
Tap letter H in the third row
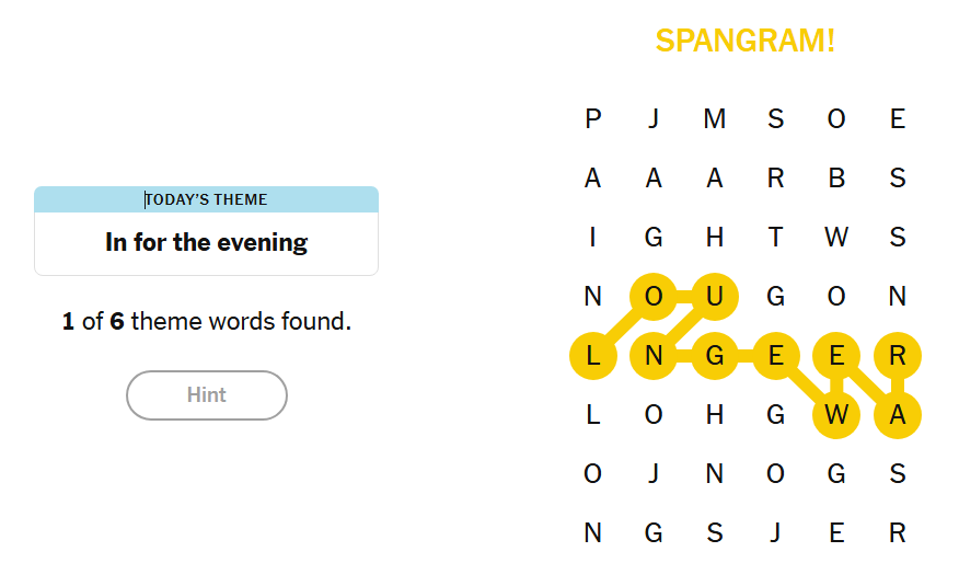714,238
